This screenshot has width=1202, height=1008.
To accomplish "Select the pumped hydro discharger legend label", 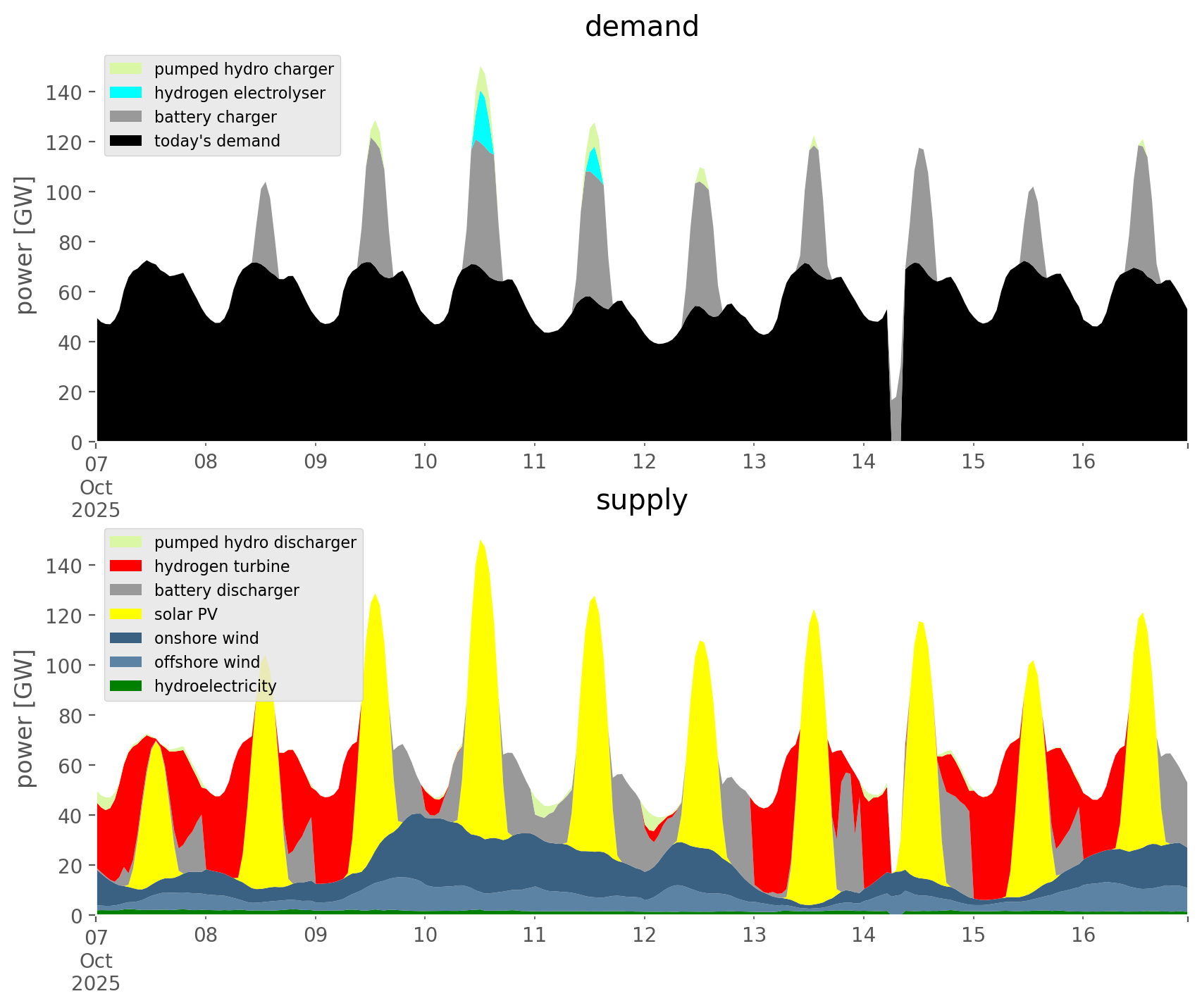I will tap(255, 542).
